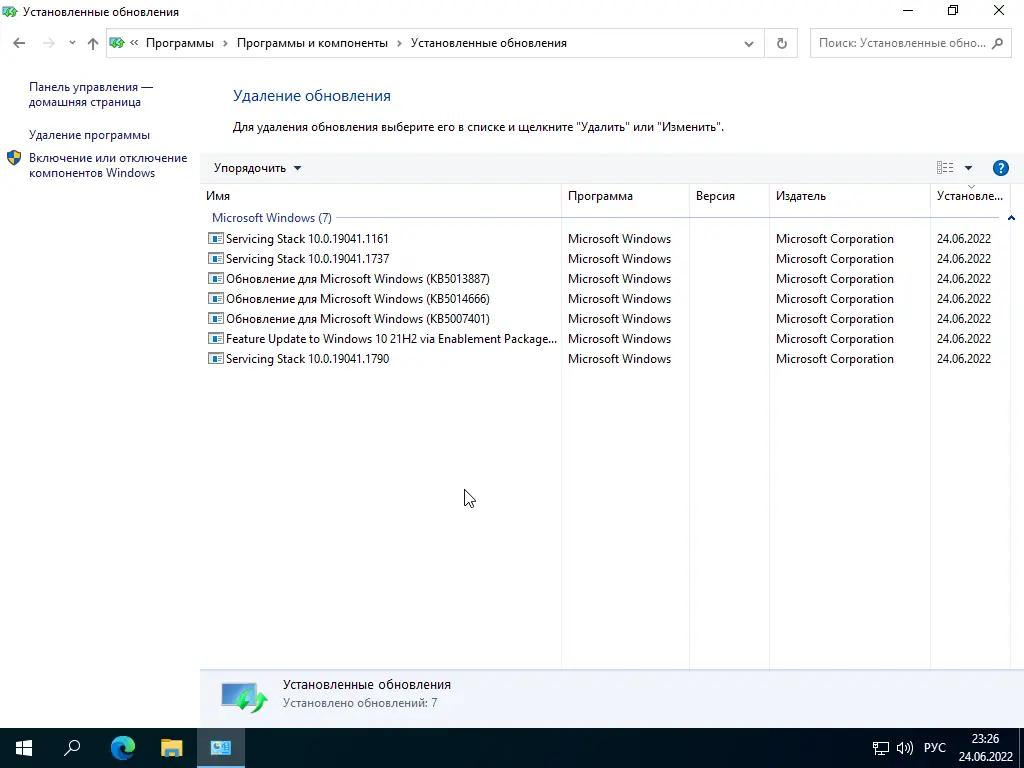This screenshot has width=1024, height=768.
Task: Click icon of Servicing Stack 10.0.19041.1161
Action: coord(216,238)
